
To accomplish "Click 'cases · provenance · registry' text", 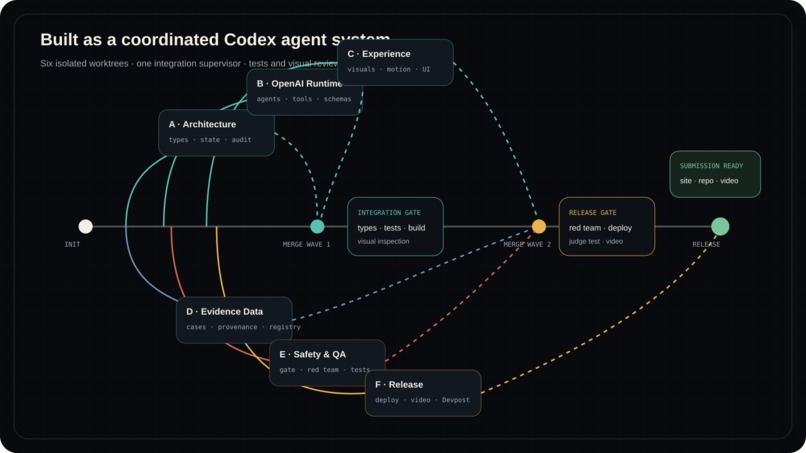I will [x=243, y=327].
